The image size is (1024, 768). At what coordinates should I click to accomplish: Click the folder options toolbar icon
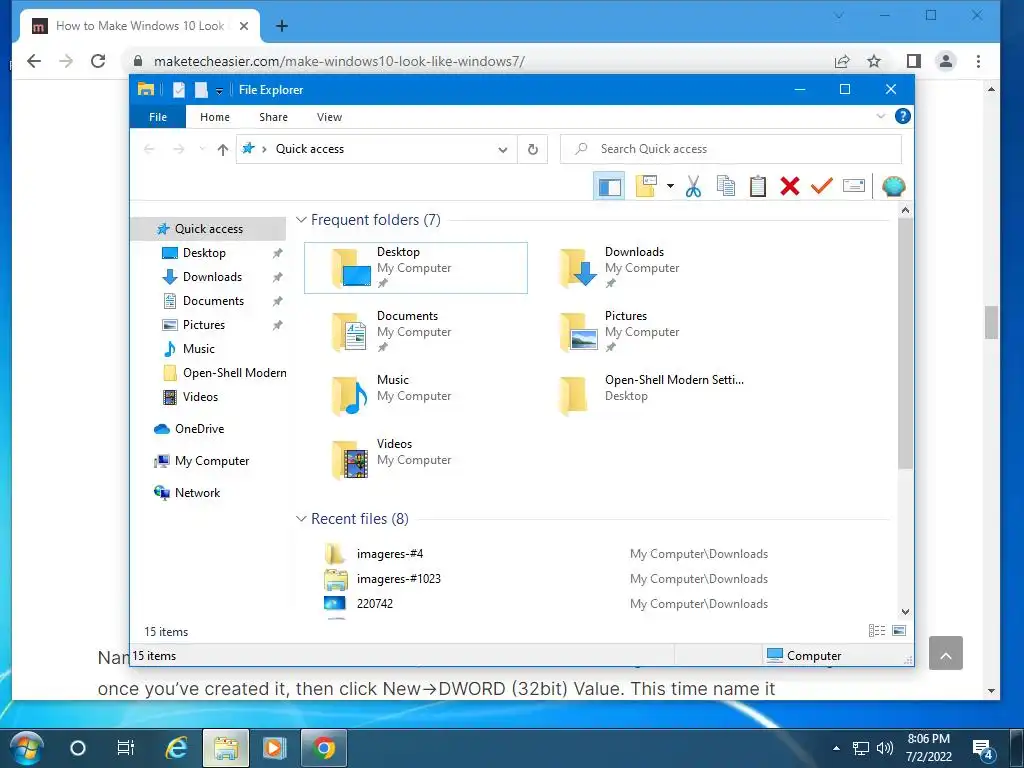click(x=646, y=186)
